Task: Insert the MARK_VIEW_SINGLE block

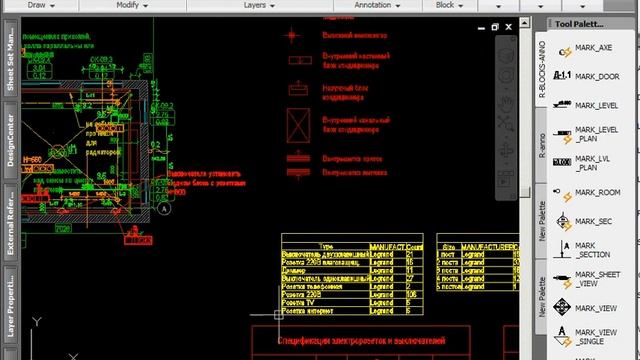Action: (585, 337)
